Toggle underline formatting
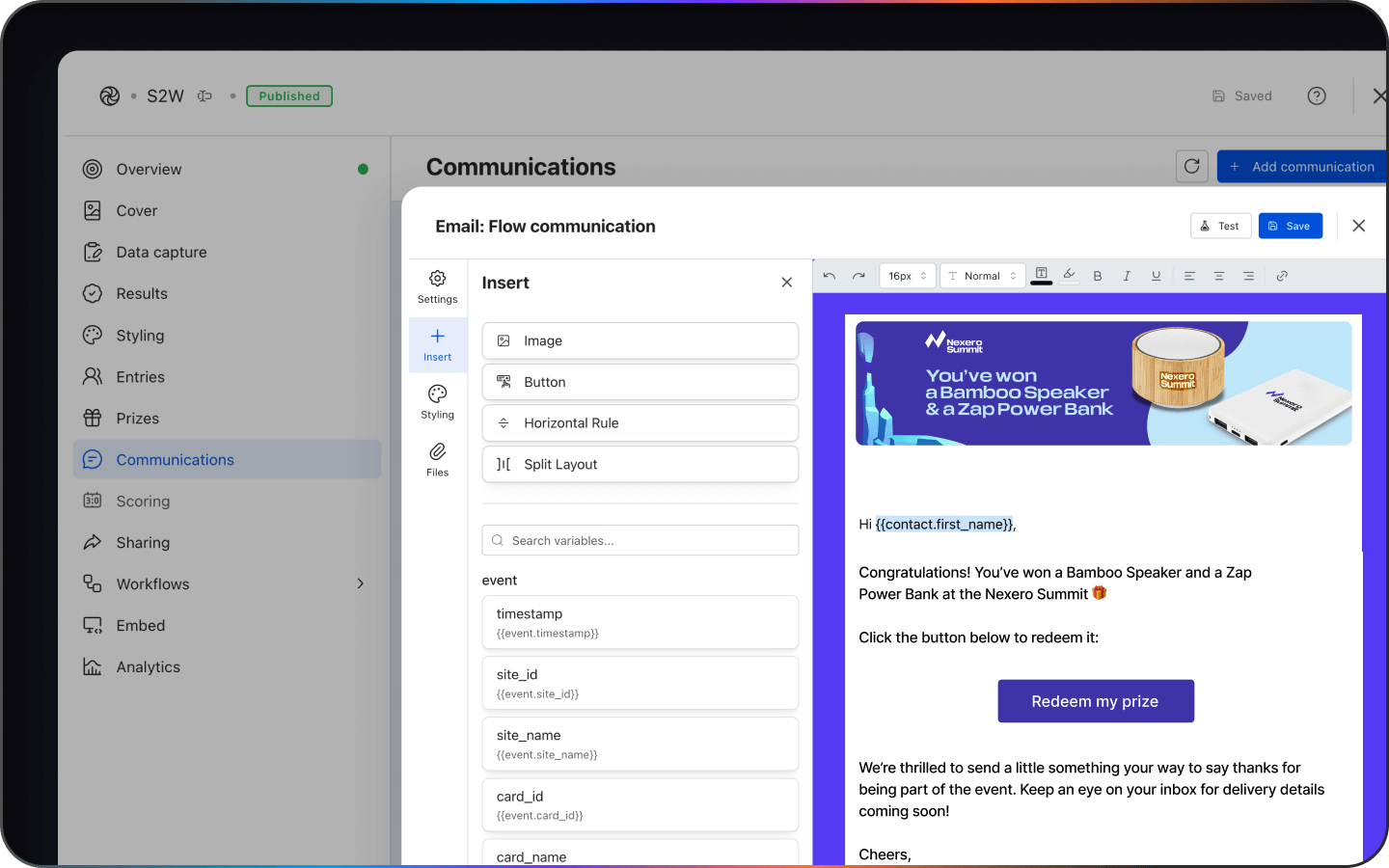1389x868 pixels. 1156,276
